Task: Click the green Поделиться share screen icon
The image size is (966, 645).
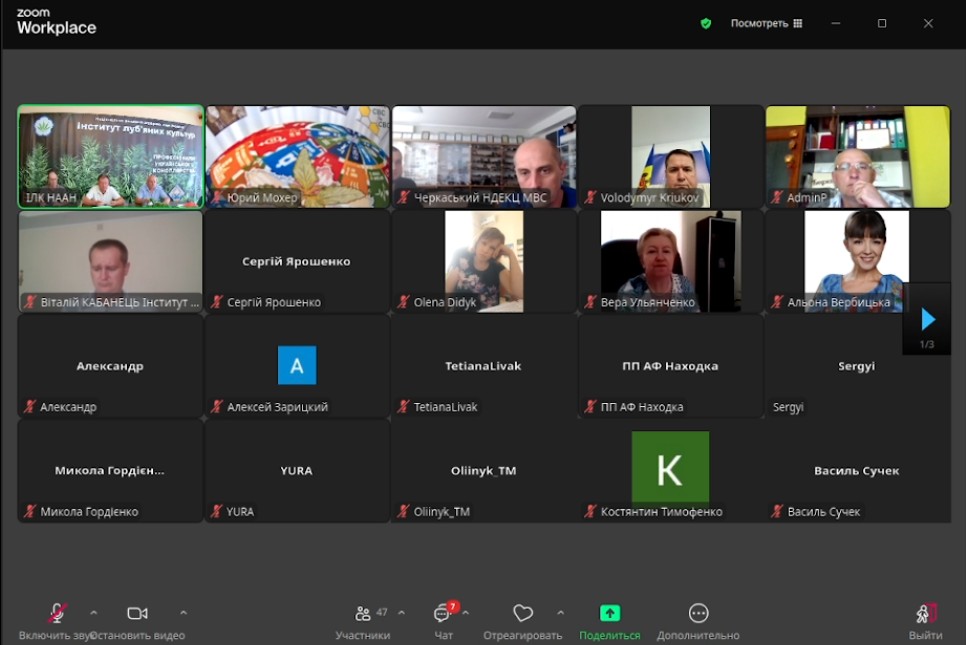Action: point(610,613)
